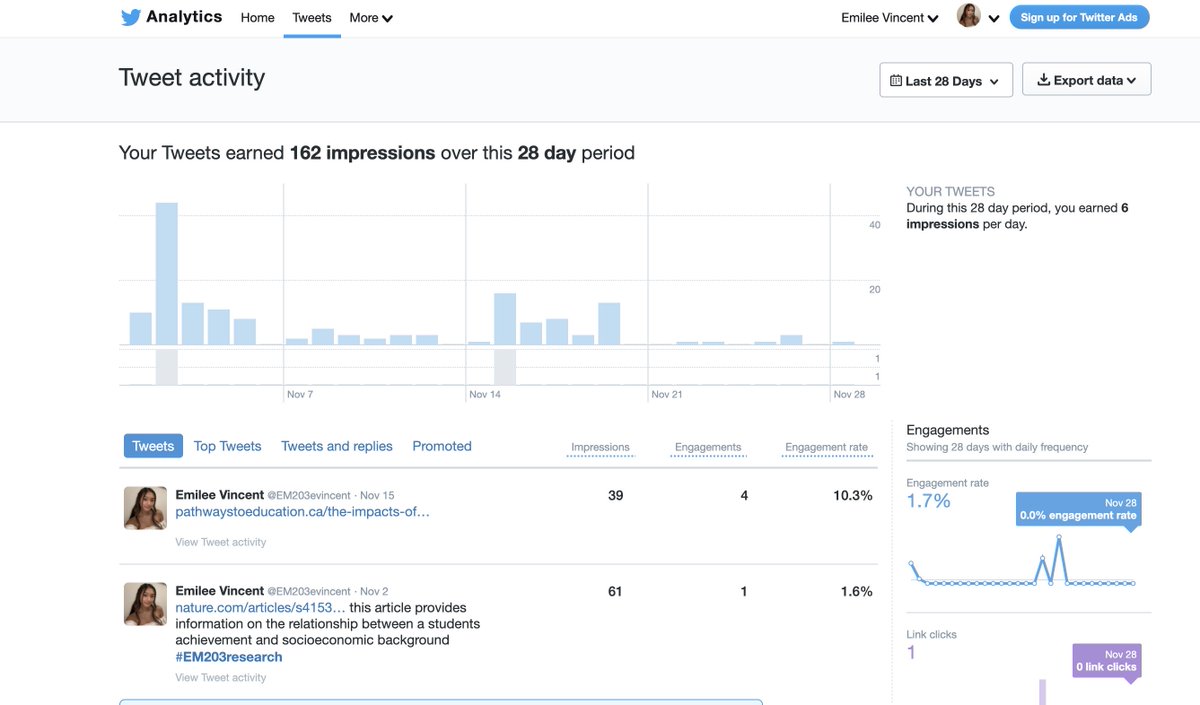Click calendar icon in Last 28 Days button
The image size is (1200, 705).
click(896, 81)
